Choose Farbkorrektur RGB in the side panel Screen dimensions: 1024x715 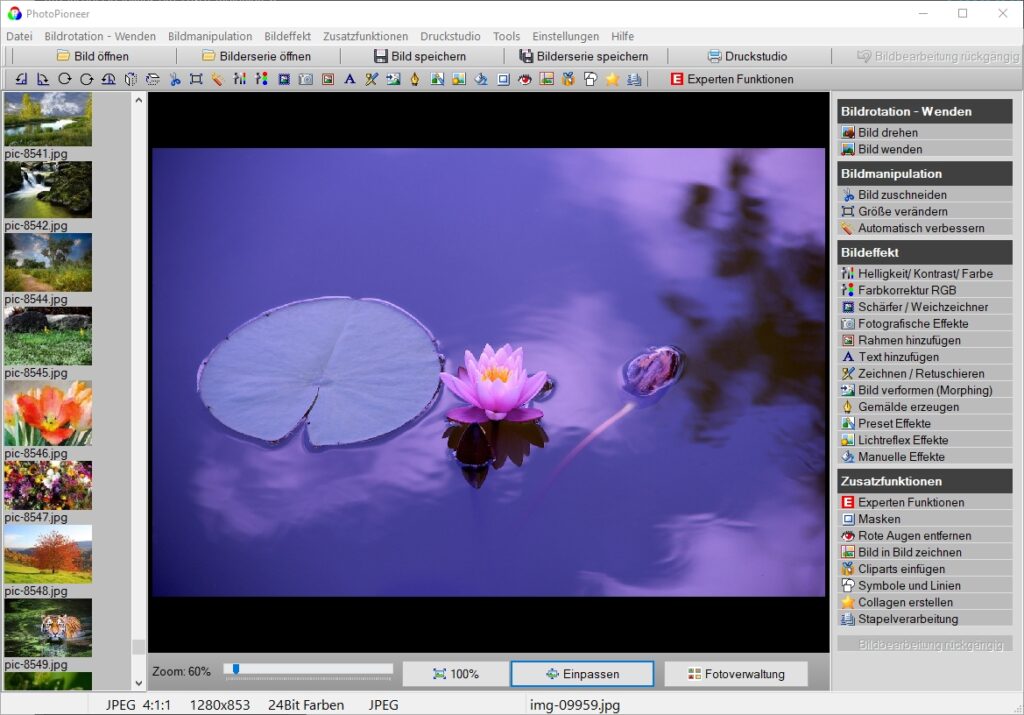[906, 290]
